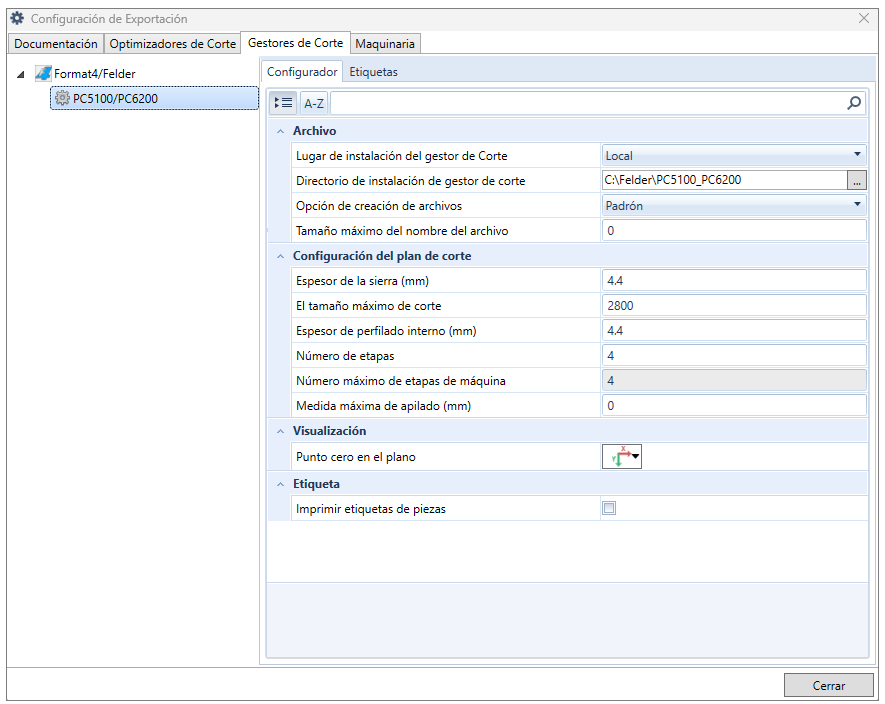
Task: Click Lugar de instalación del gestor label
Action: tap(401, 156)
